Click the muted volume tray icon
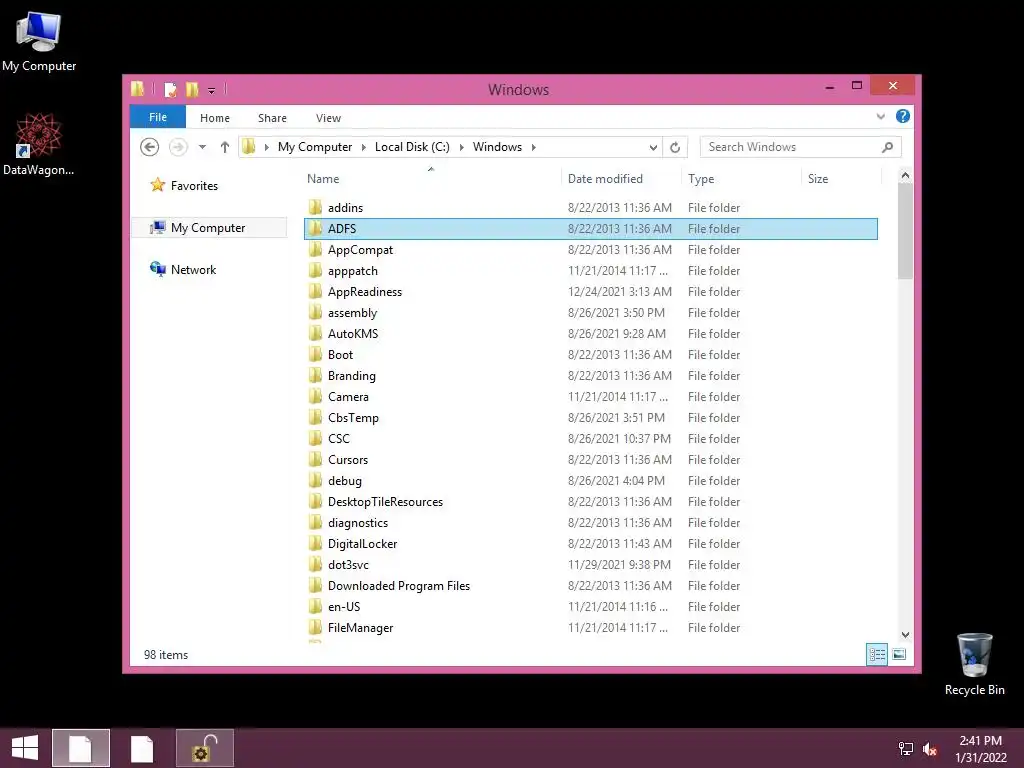This screenshot has height=768, width=1024. point(929,749)
